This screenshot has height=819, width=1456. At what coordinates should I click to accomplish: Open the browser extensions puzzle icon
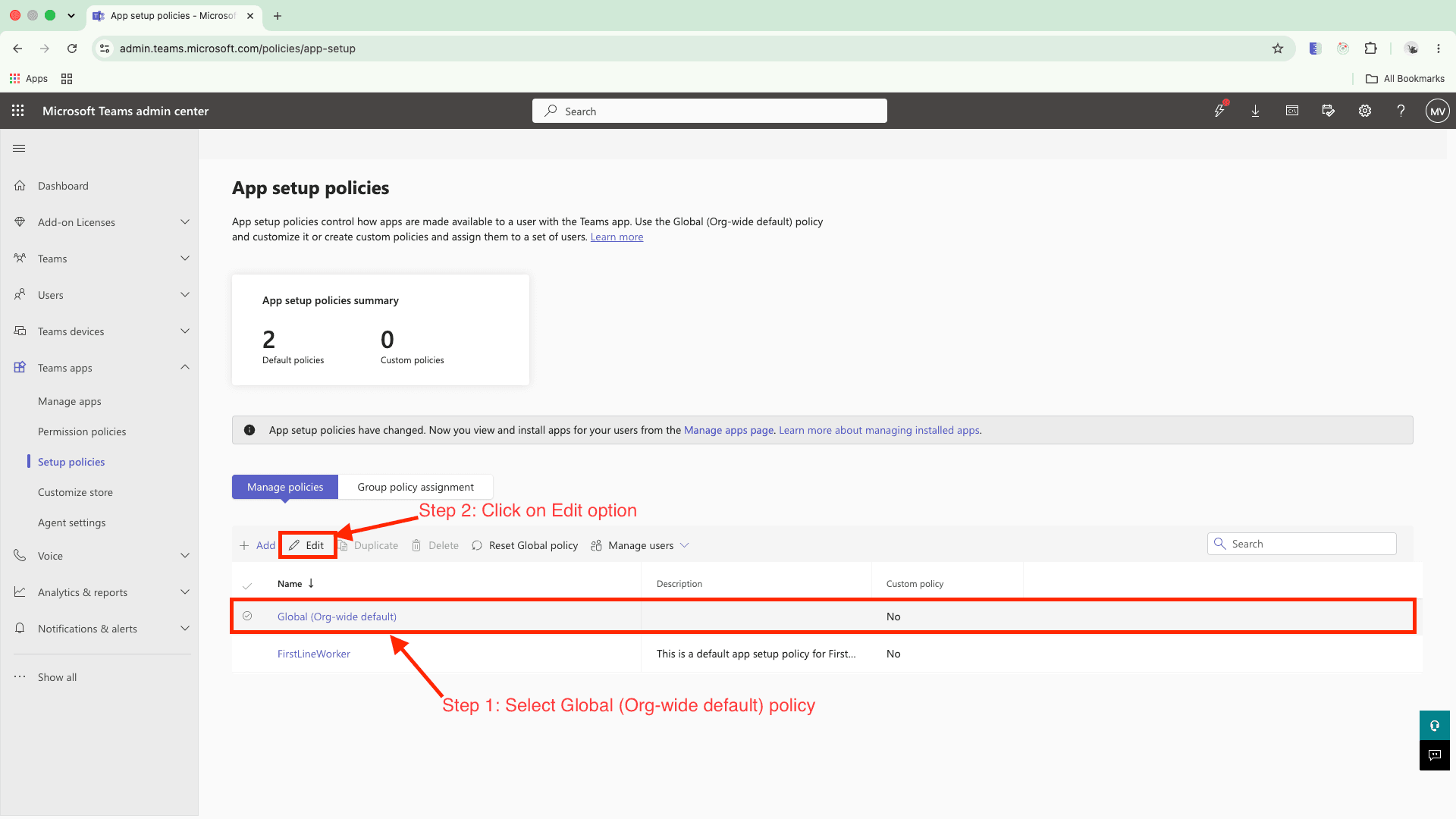[1370, 49]
